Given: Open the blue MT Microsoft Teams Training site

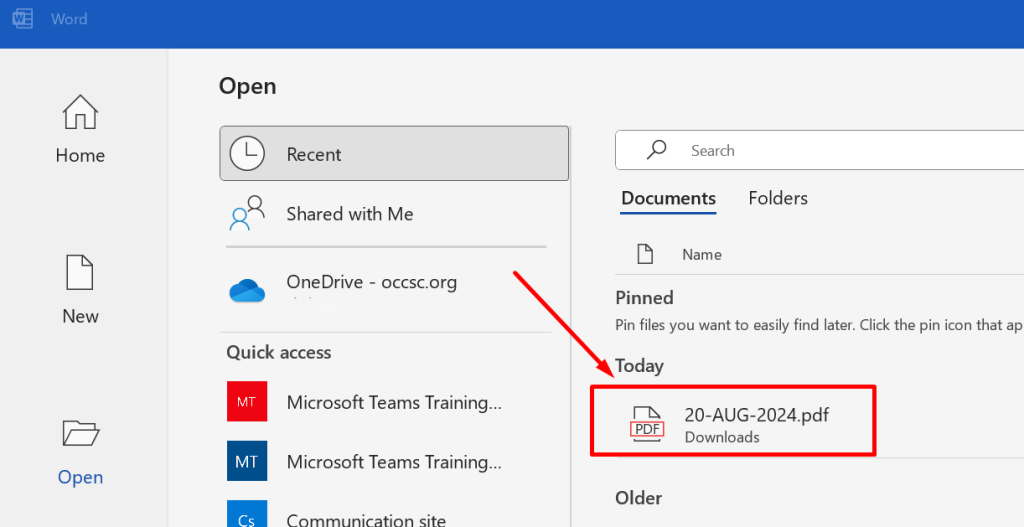Looking at the screenshot, I should coord(247,461).
